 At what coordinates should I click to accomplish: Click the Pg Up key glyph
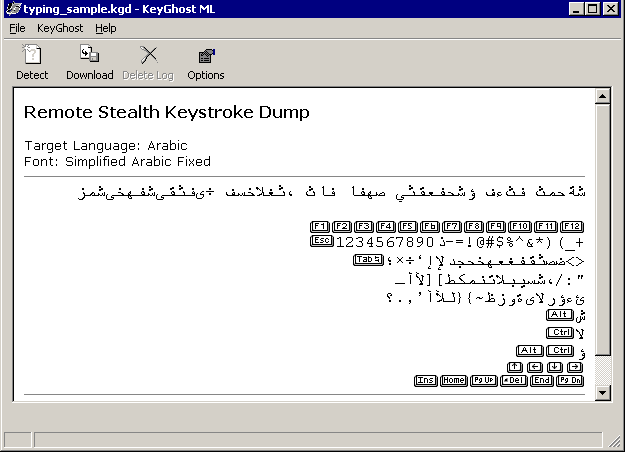coord(484,381)
